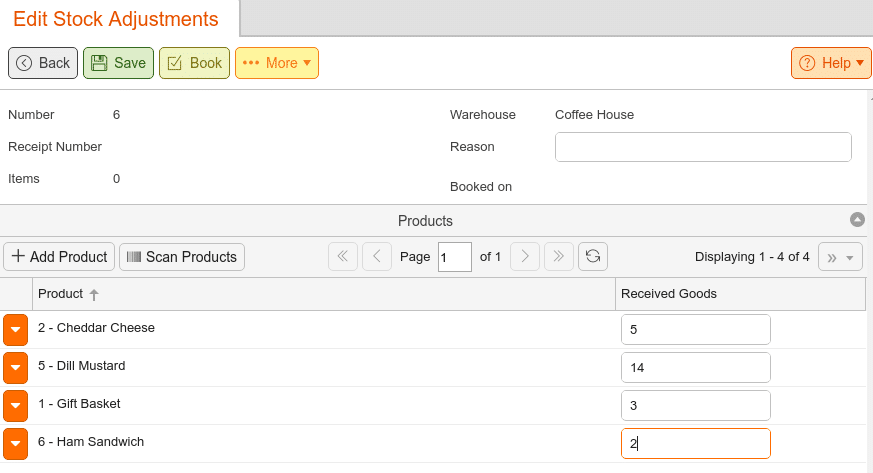Save the stock adjustment
Image resolution: width=873 pixels, height=473 pixels.
tap(119, 63)
